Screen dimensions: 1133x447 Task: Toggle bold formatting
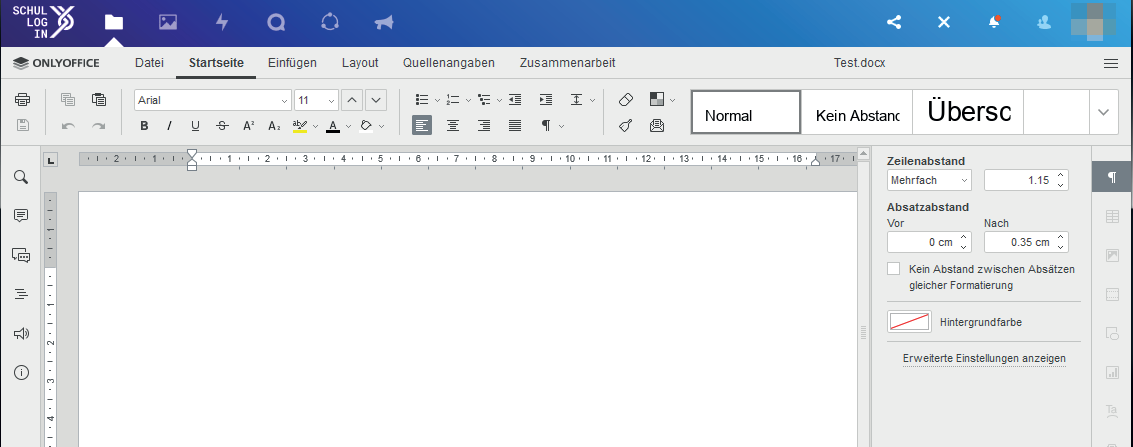pos(145,126)
